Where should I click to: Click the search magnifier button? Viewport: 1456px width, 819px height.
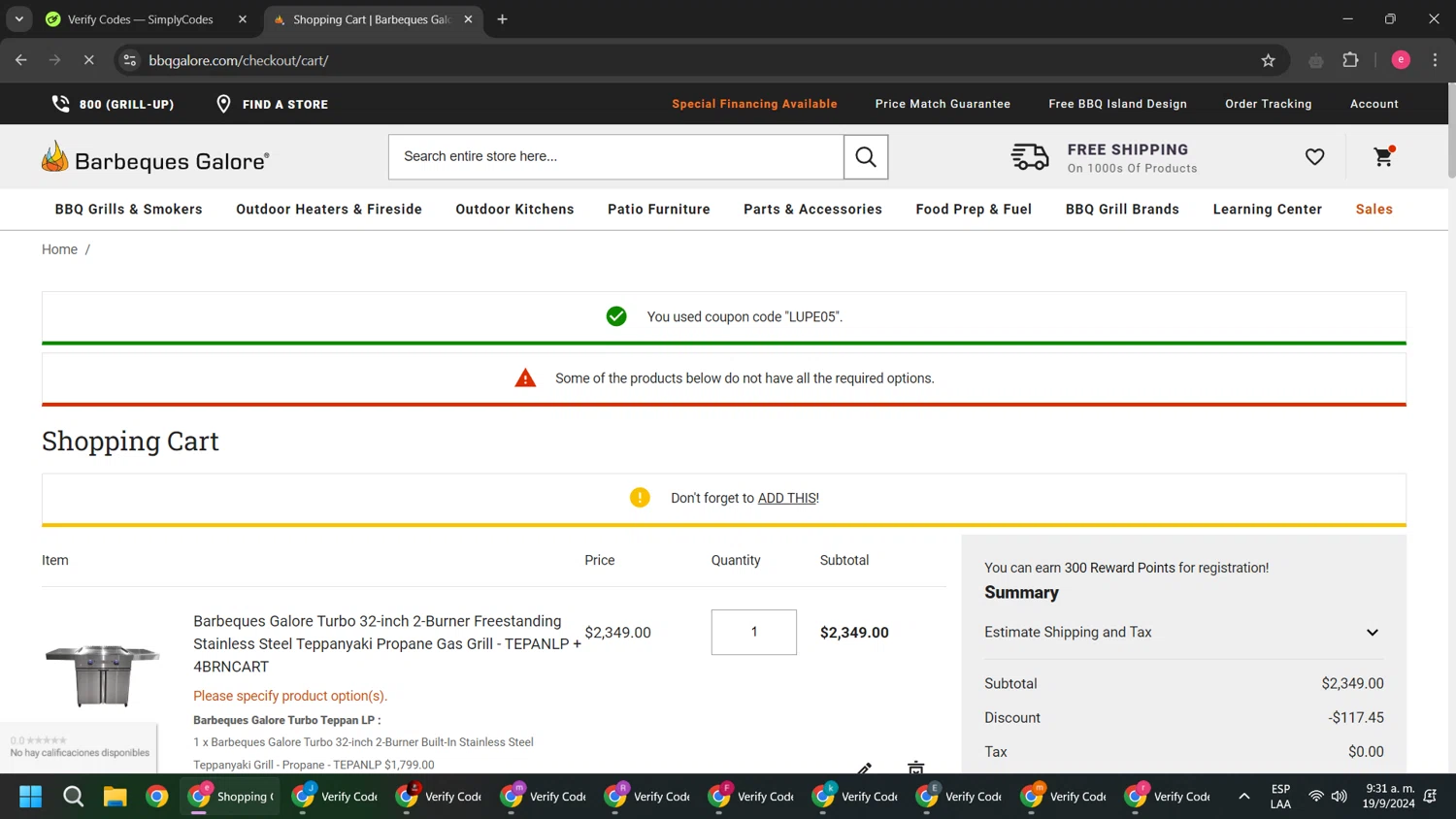pyautogui.click(x=866, y=156)
